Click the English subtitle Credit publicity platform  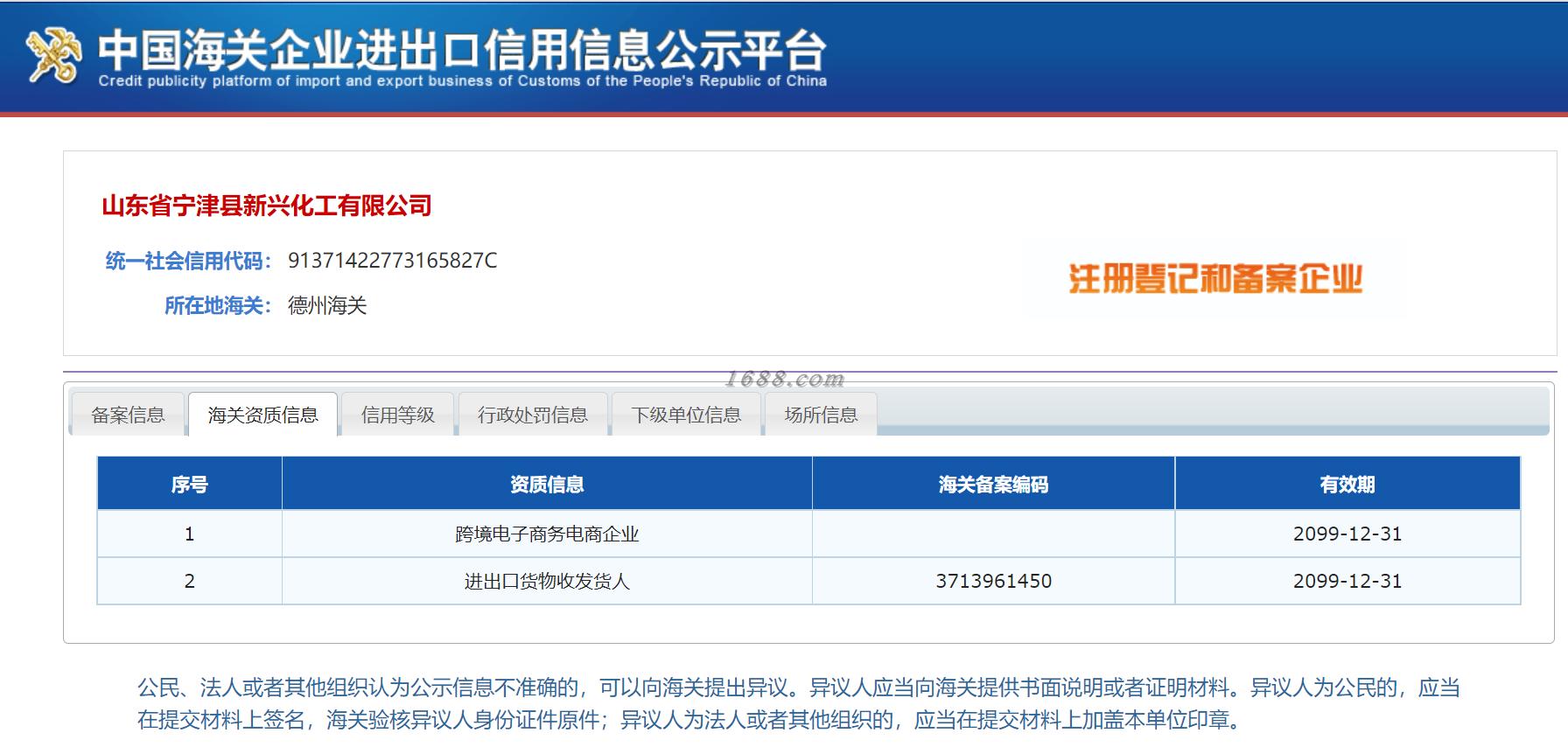pyautogui.click(x=462, y=81)
